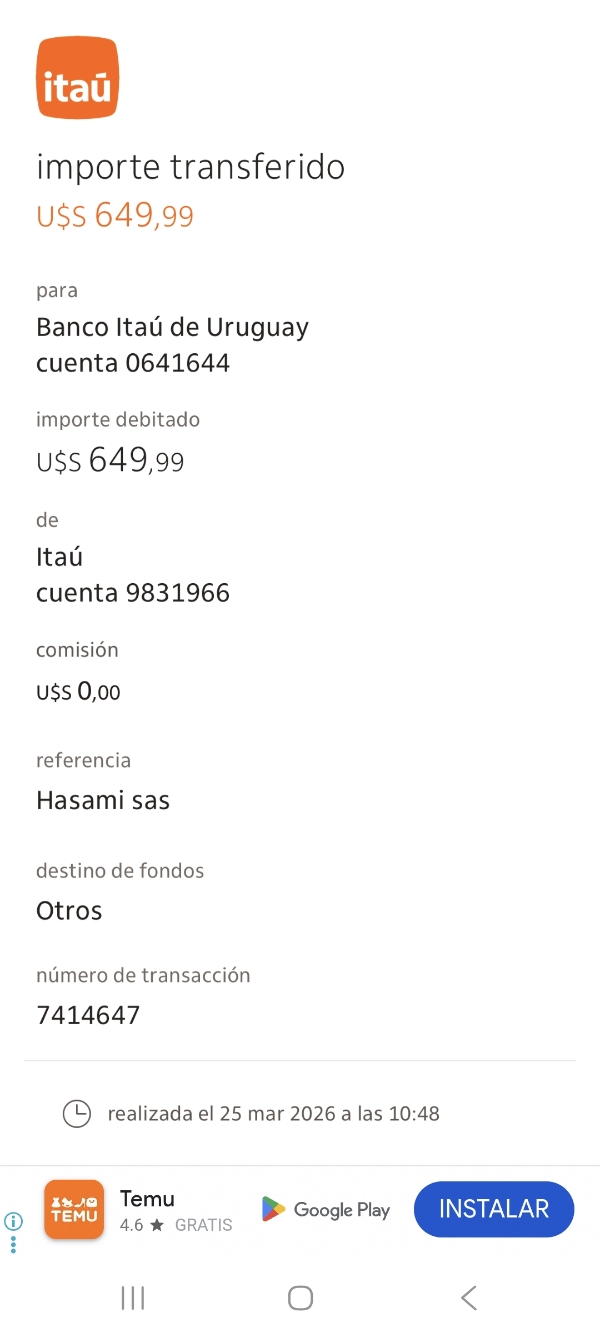This screenshot has width=600, height=1333.
Task: Go back with the Android back arrow
Action: [x=468, y=1298]
